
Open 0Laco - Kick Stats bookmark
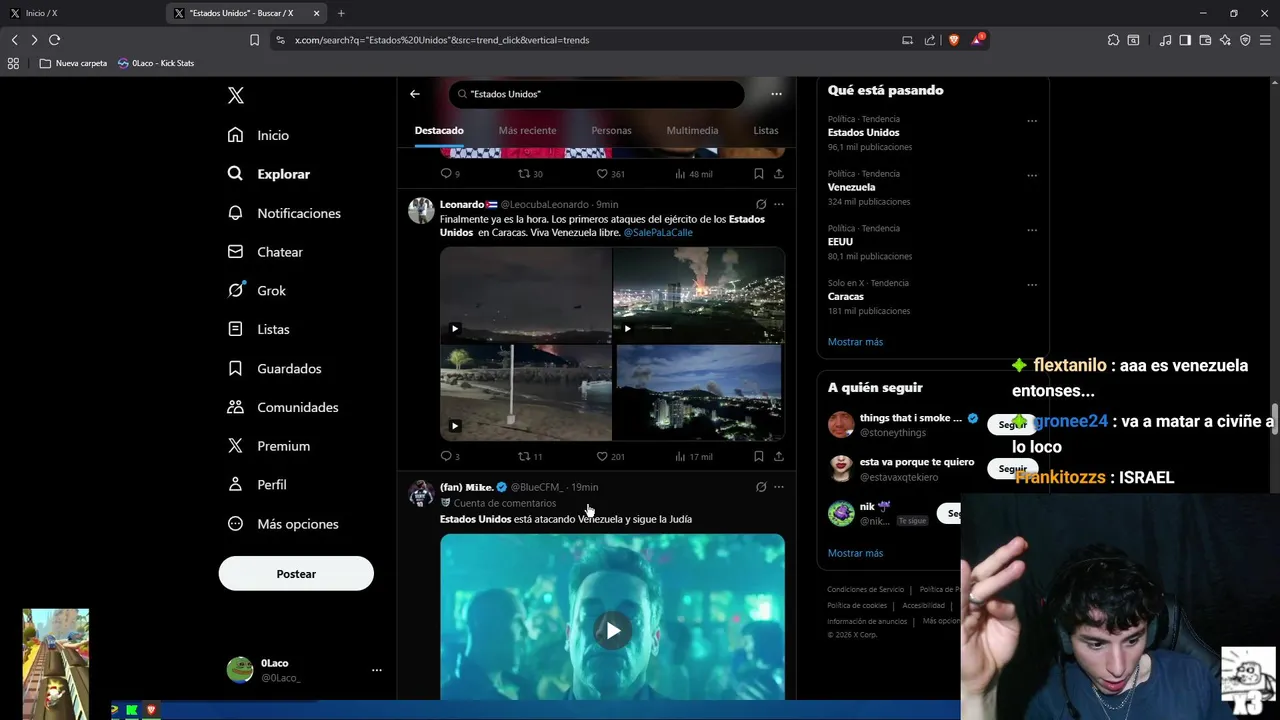point(156,63)
